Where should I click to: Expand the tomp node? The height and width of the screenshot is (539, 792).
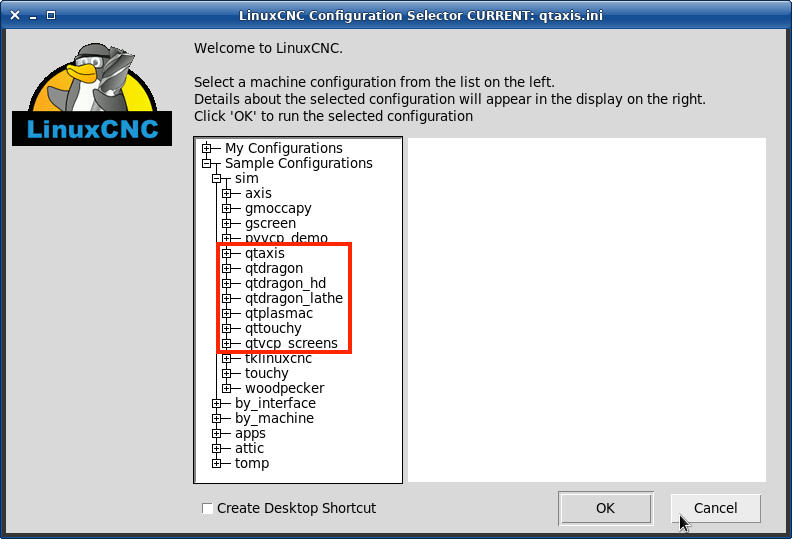[217, 463]
